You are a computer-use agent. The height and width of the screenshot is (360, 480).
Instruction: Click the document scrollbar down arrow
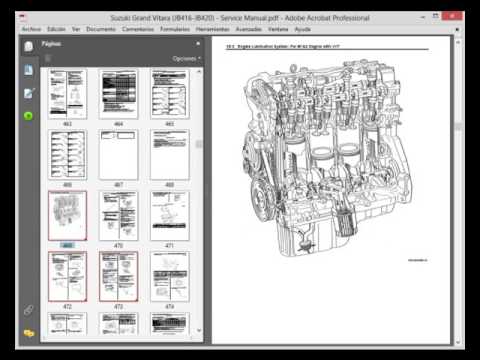[x=458, y=342]
